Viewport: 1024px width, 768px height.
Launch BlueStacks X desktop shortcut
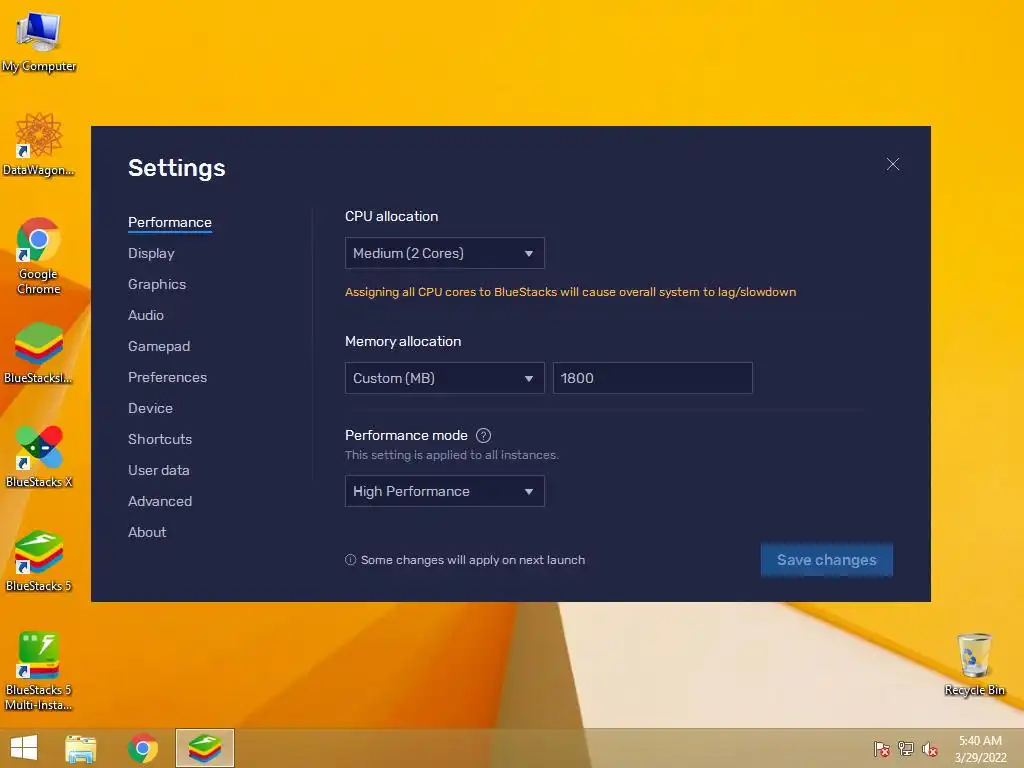click(x=39, y=456)
